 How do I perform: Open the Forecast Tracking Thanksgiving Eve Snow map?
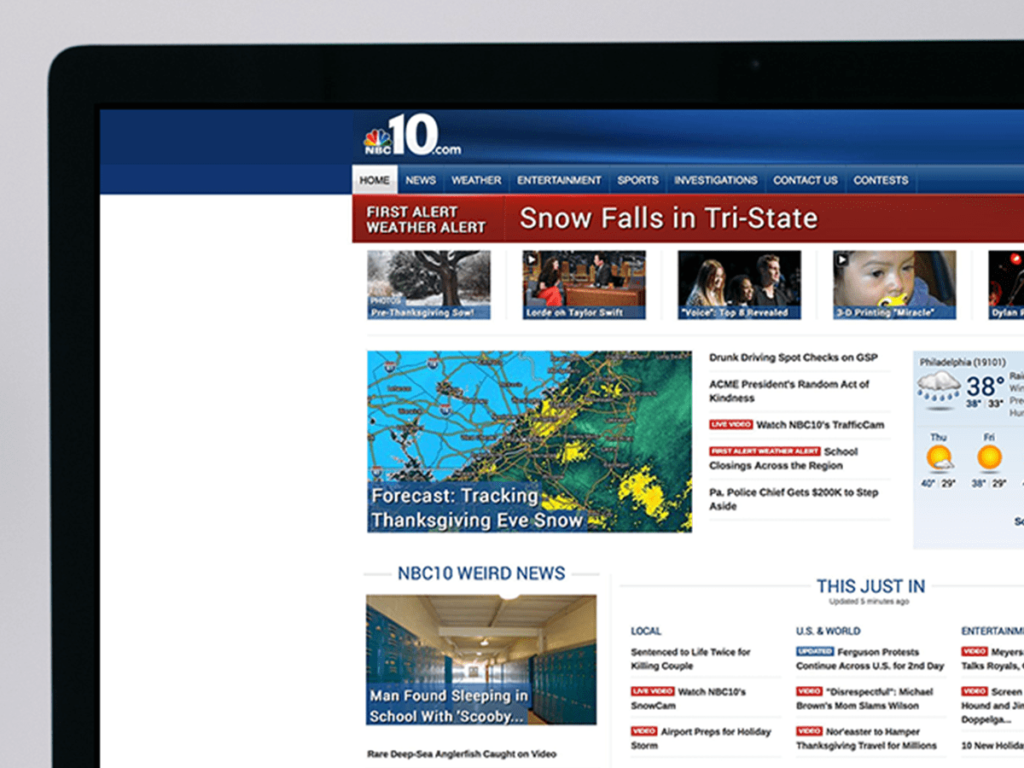pos(529,441)
